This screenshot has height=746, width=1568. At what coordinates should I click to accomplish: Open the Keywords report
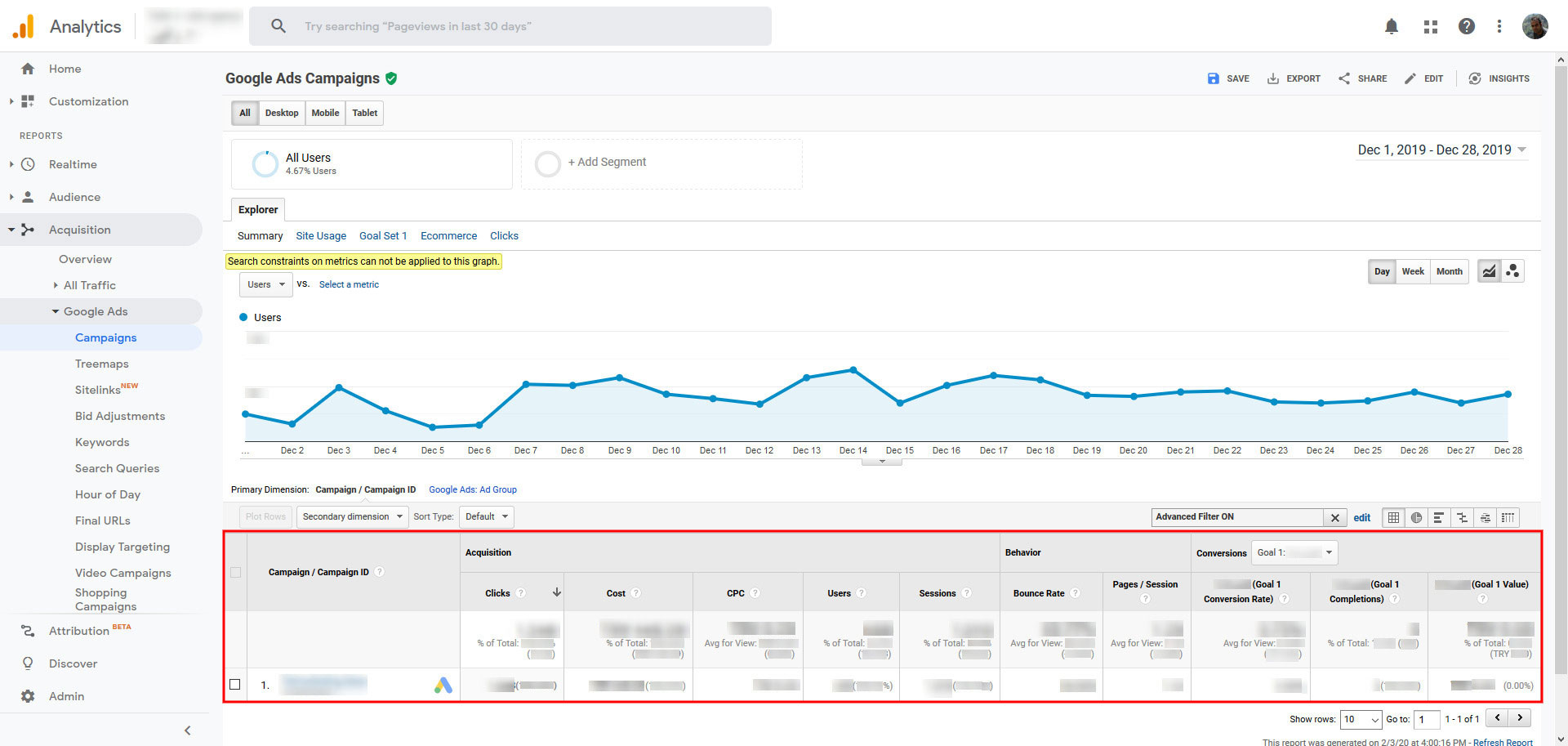102,442
